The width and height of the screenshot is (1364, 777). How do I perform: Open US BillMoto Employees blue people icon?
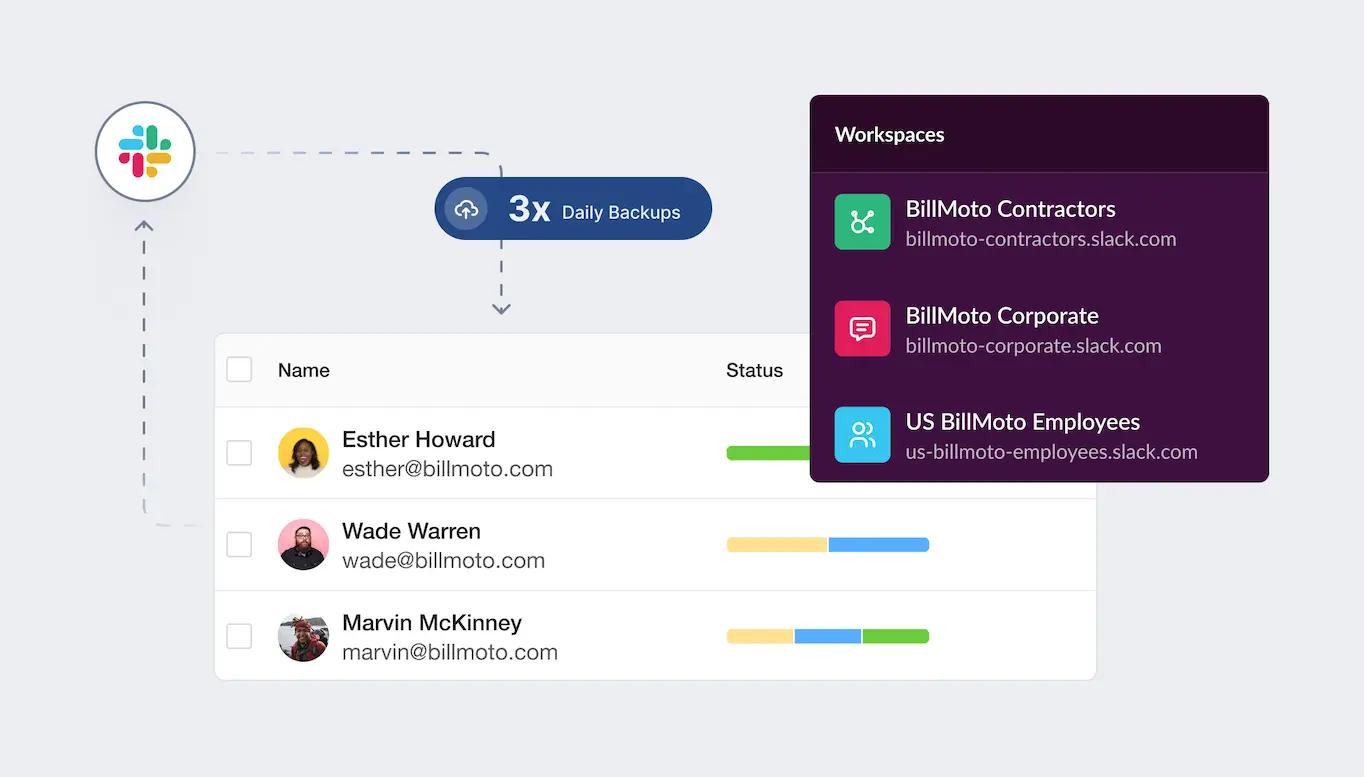862,435
